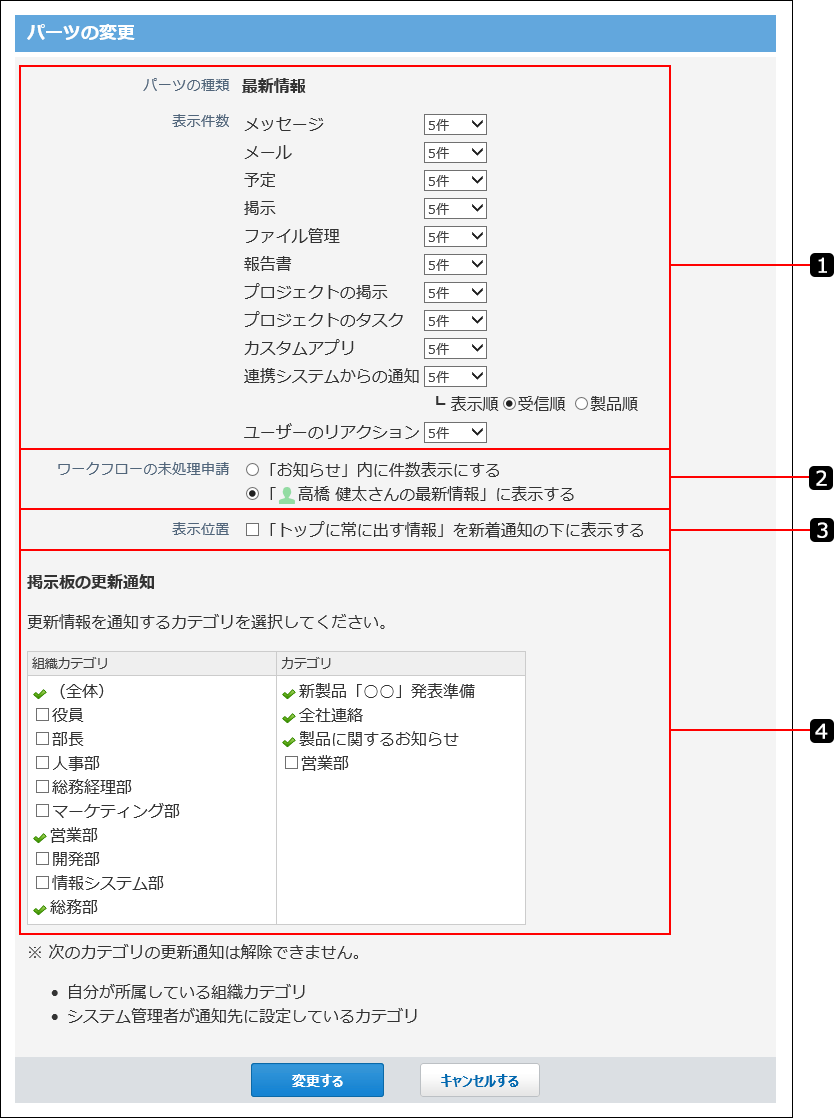
Task: Click the キャンセルする button
Action: point(480,1080)
